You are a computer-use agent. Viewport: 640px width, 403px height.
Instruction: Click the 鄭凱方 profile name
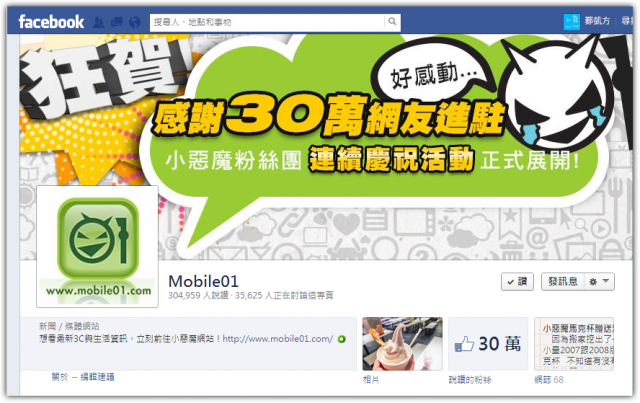(597, 21)
